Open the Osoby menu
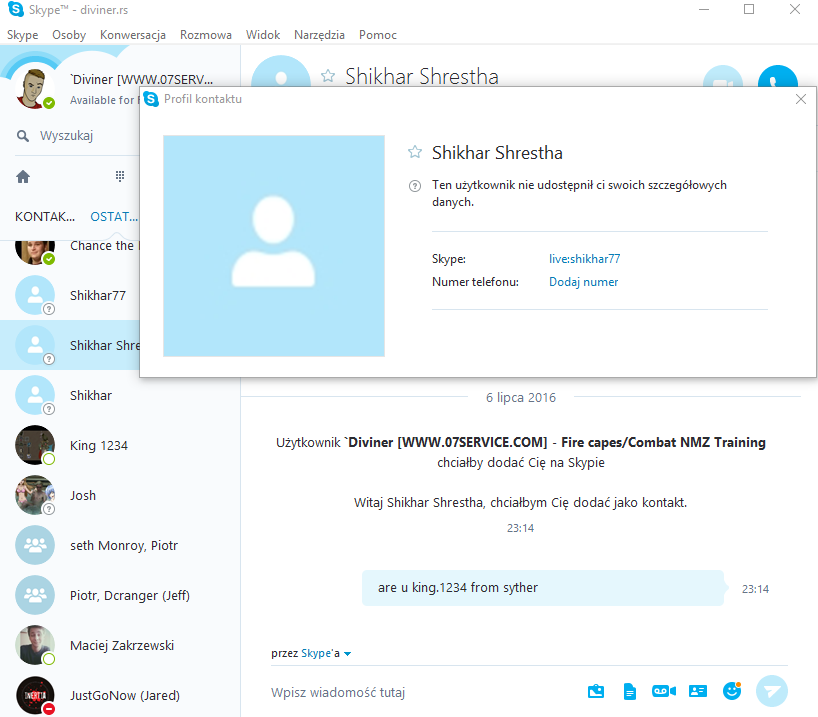Screen dimensions: 818x717 (69, 35)
